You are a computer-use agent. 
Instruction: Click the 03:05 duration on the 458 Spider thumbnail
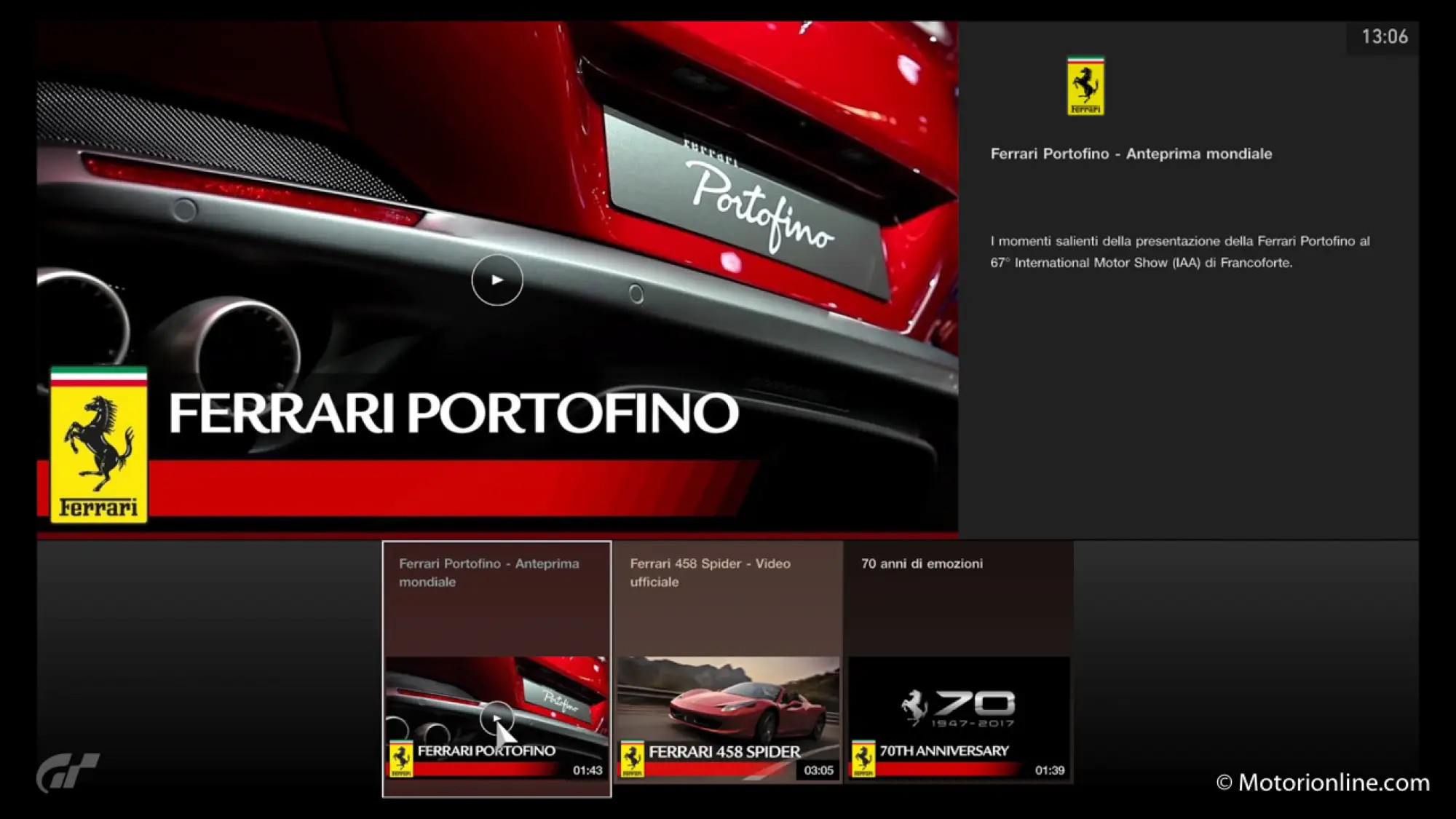tap(818, 770)
